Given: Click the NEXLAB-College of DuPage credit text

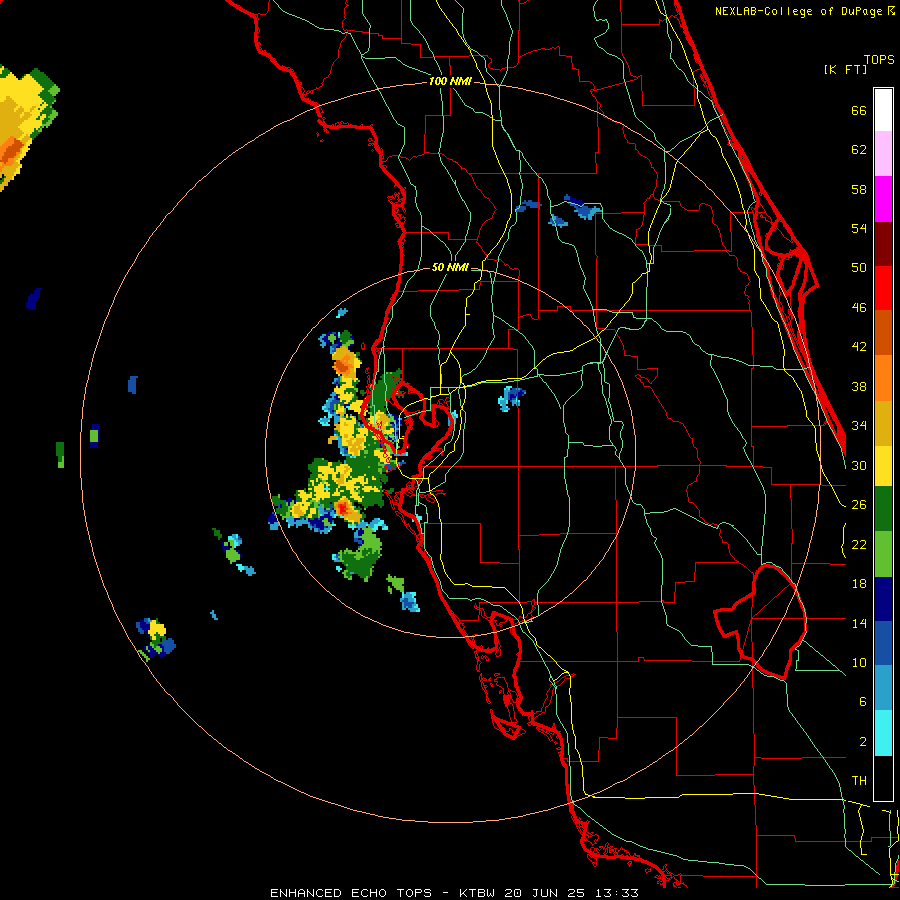Looking at the screenshot, I should click(x=798, y=11).
